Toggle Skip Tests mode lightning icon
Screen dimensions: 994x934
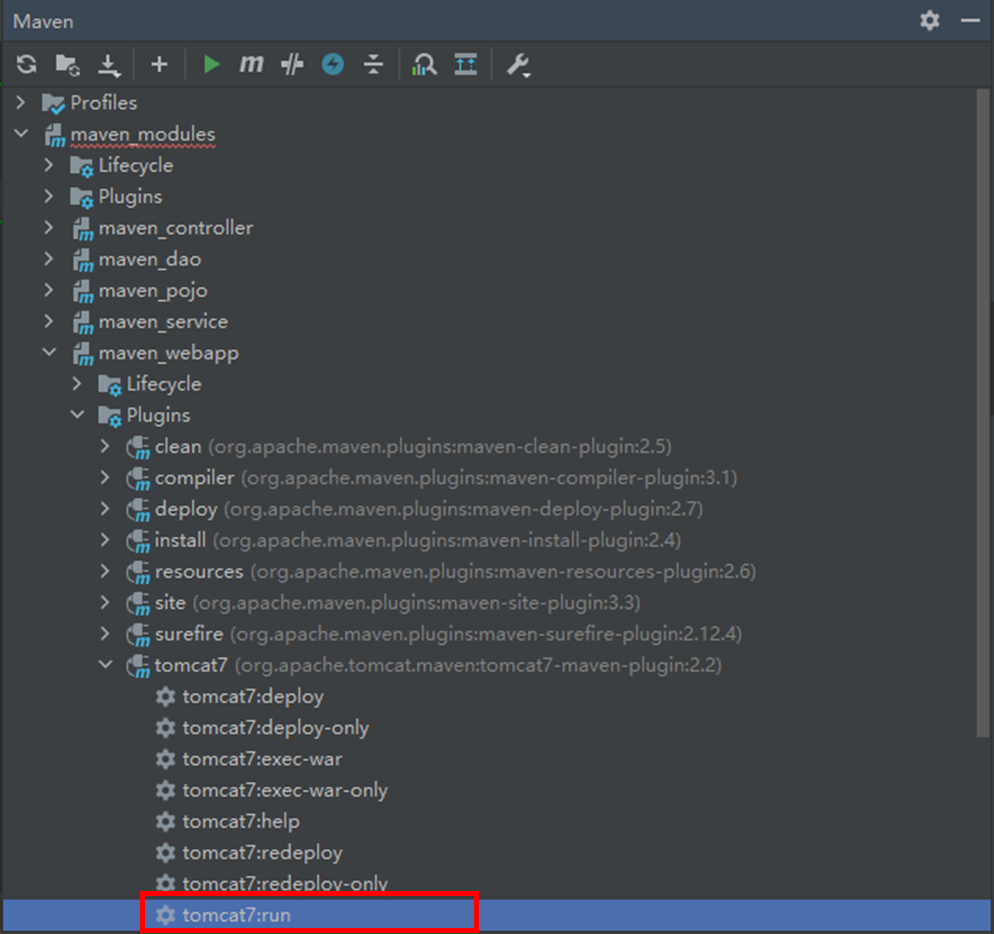333,64
